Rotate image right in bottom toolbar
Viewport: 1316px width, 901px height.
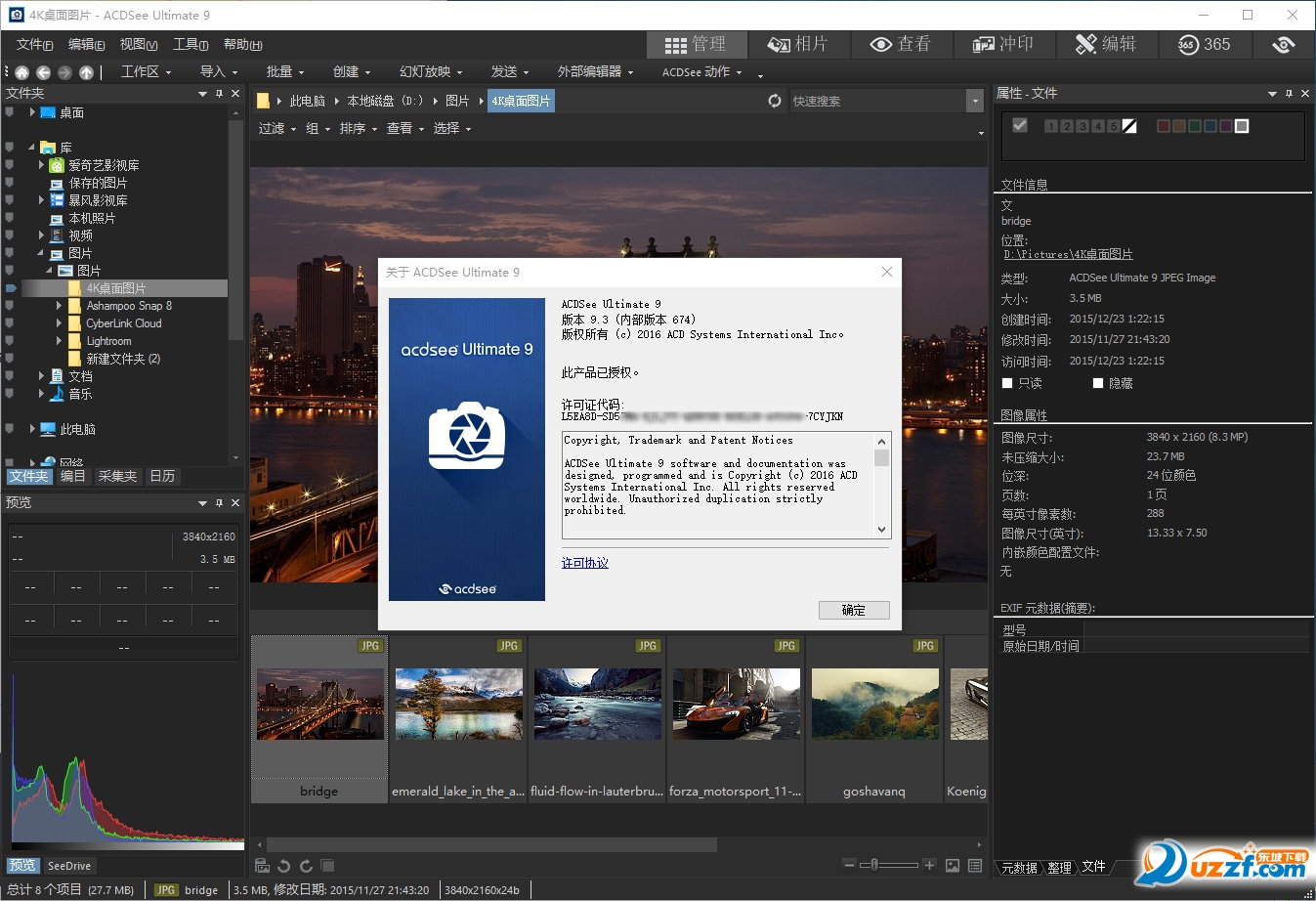(x=306, y=866)
